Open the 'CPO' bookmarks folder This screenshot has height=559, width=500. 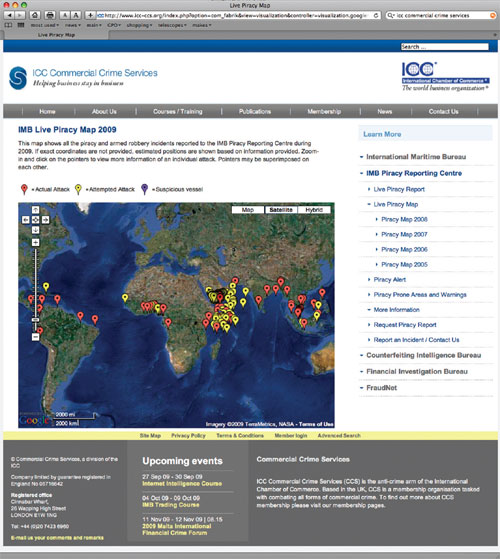pyautogui.click(x=114, y=25)
